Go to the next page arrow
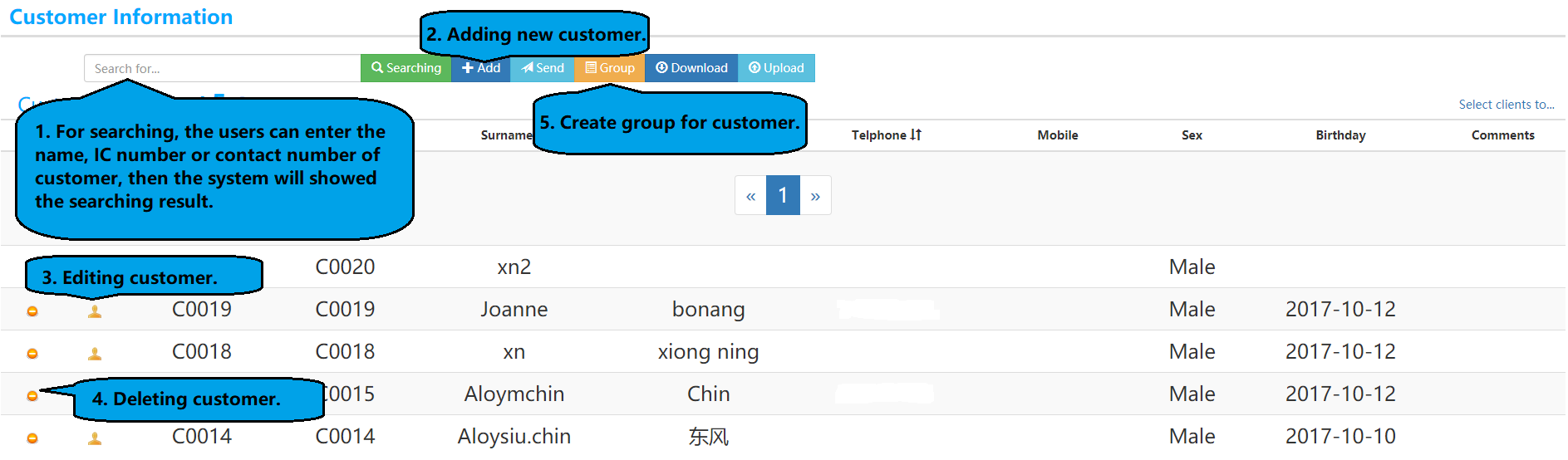The width and height of the screenshot is (1568, 460). (x=815, y=195)
